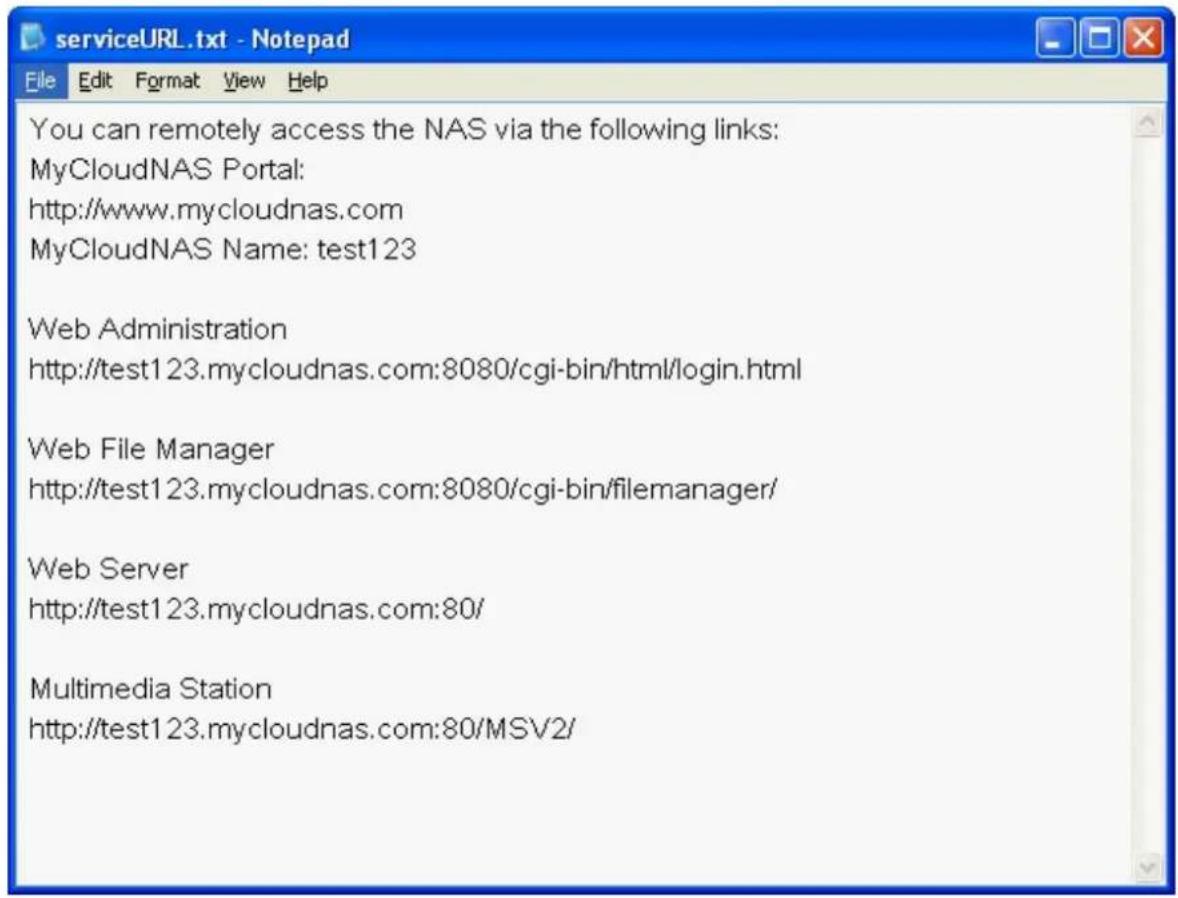This screenshot has height=898, width=1178.
Task: Click the 'MyCloudNAS Portal:' line
Action: click(x=167, y=170)
